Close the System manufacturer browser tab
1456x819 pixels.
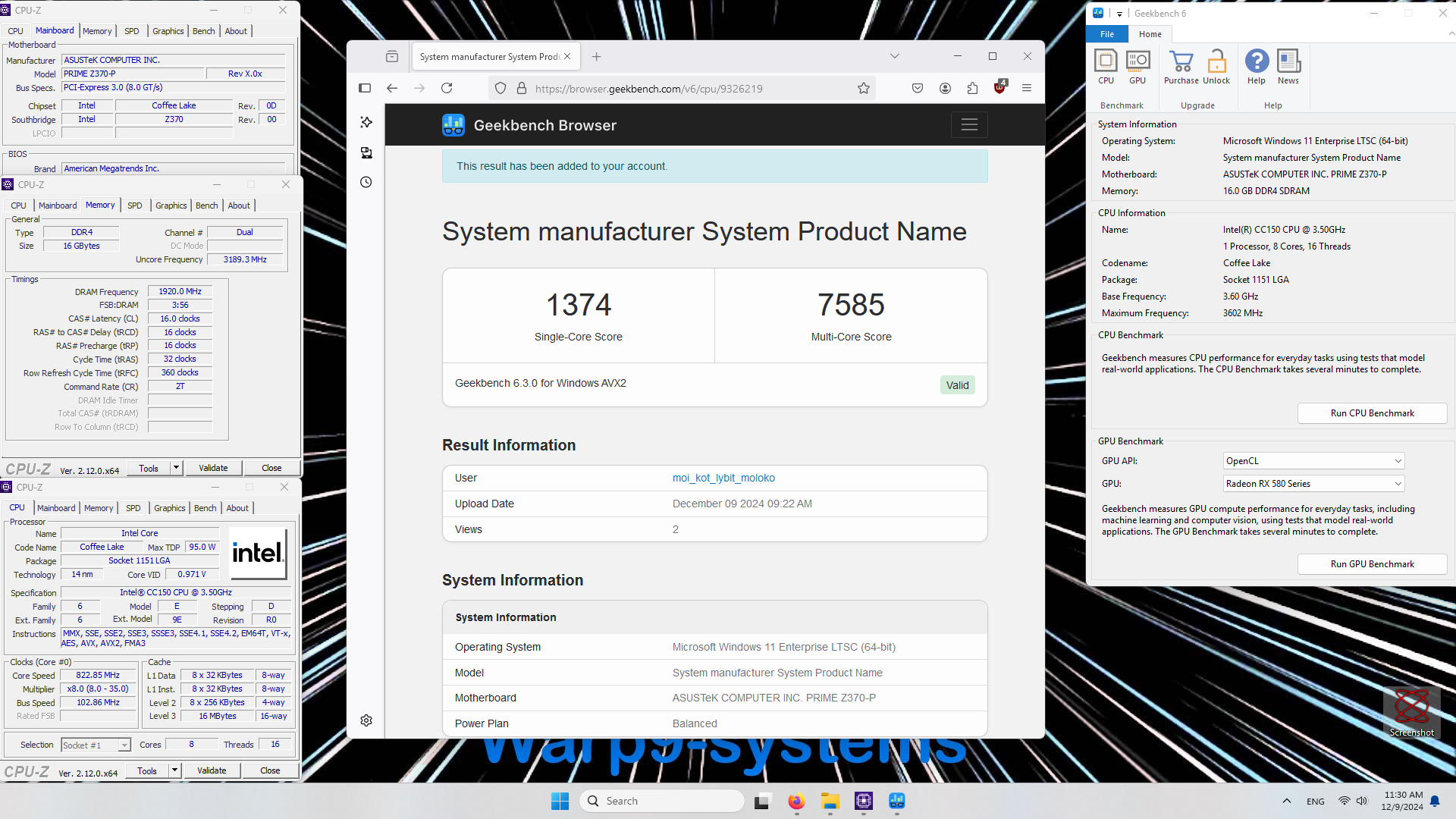[567, 57]
